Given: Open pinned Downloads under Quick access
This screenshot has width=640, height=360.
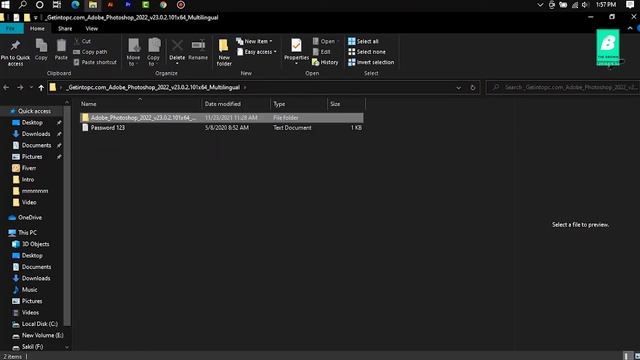Looking at the screenshot, I should click(x=36, y=134).
